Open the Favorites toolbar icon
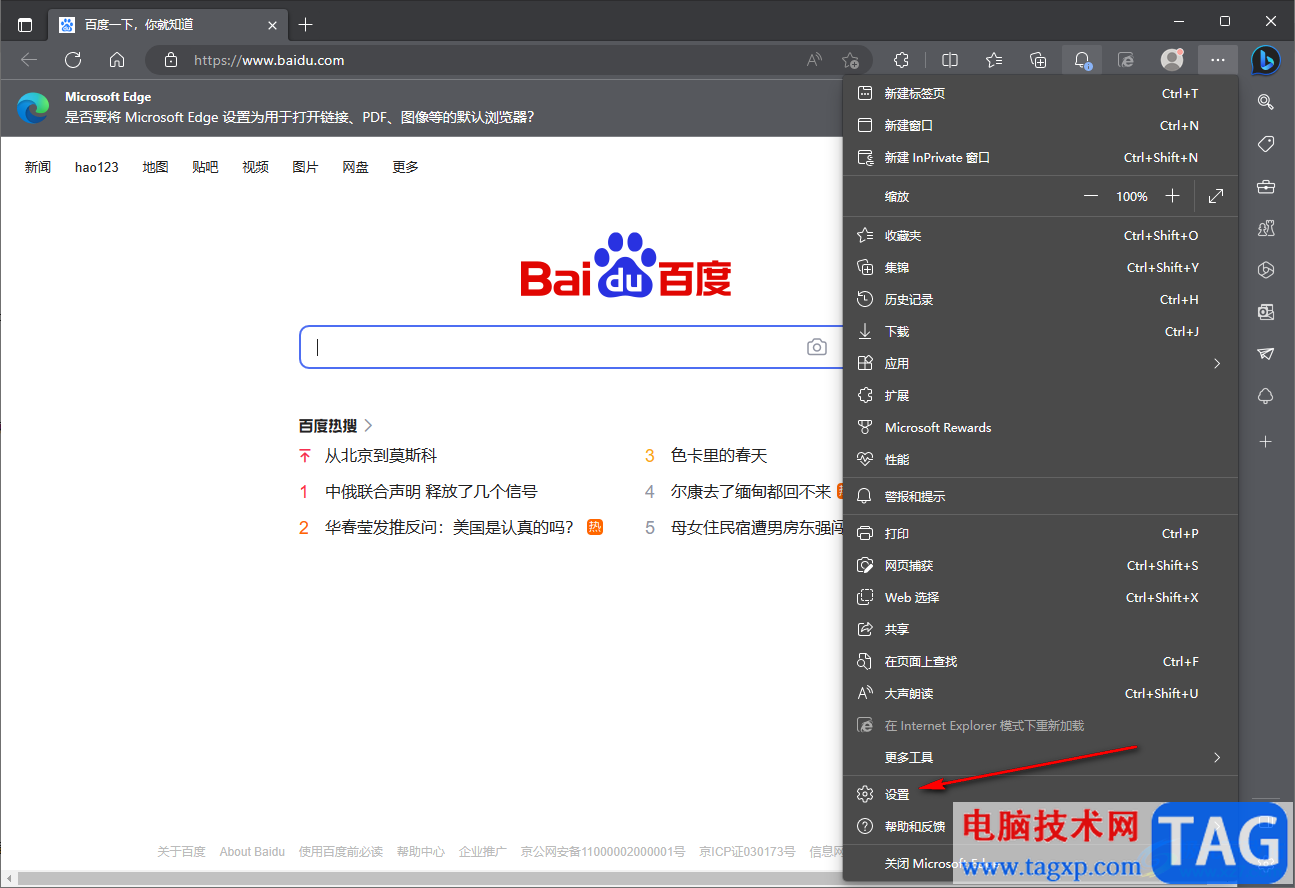Viewport: 1295px width, 888px height. tap(994, 60)
